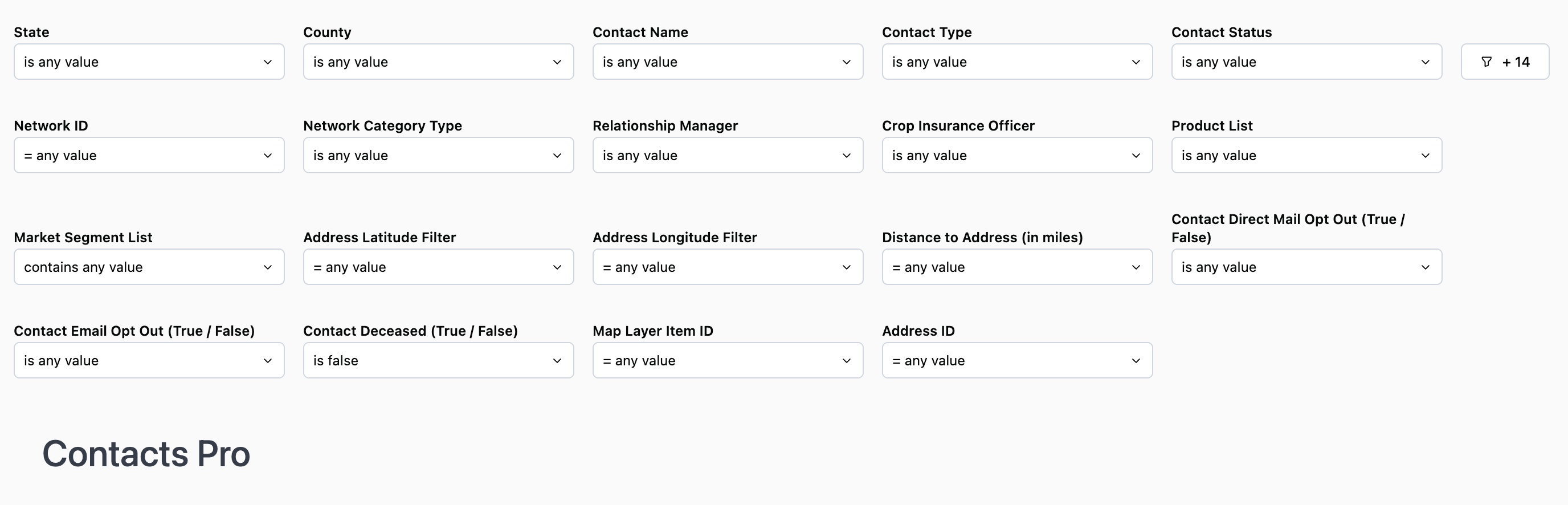The width and height of the screenshot is (1568, 505).
Task: Open the State filter dropdown
Action: coord(149,62)
